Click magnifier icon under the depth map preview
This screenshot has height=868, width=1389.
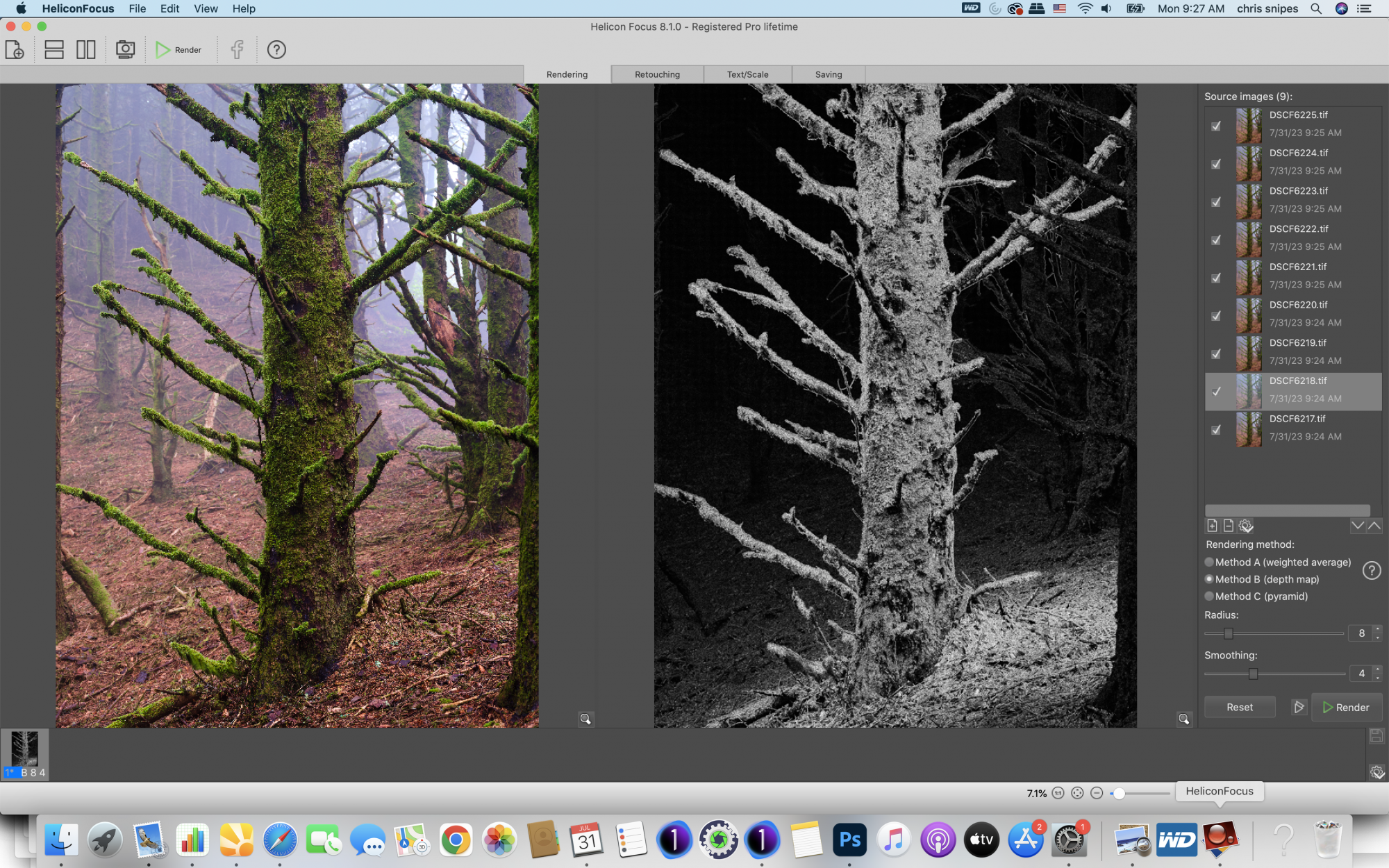1183,719
